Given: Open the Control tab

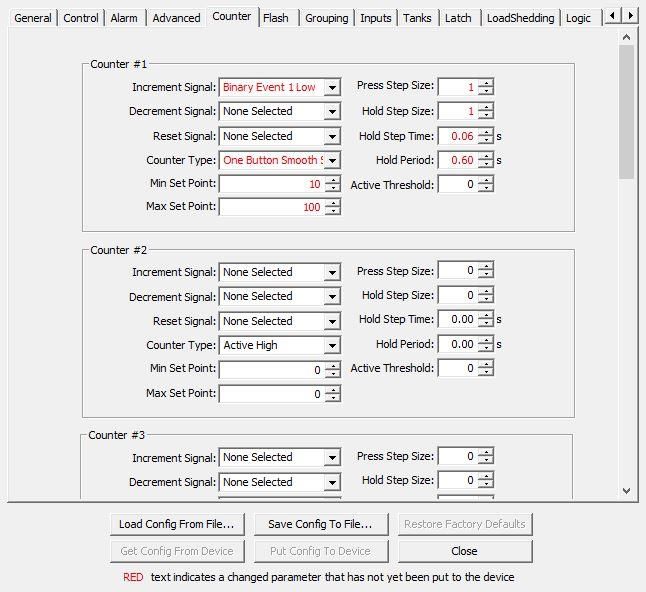Looking at the screenshot, I should [x=81, y=18].
